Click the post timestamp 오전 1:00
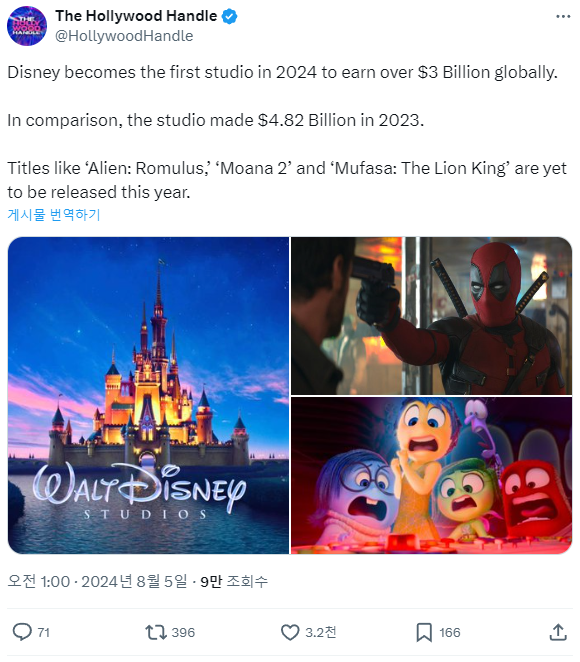Image resolution: width=580 pixels, height=662 pixels. pos(38,581)
